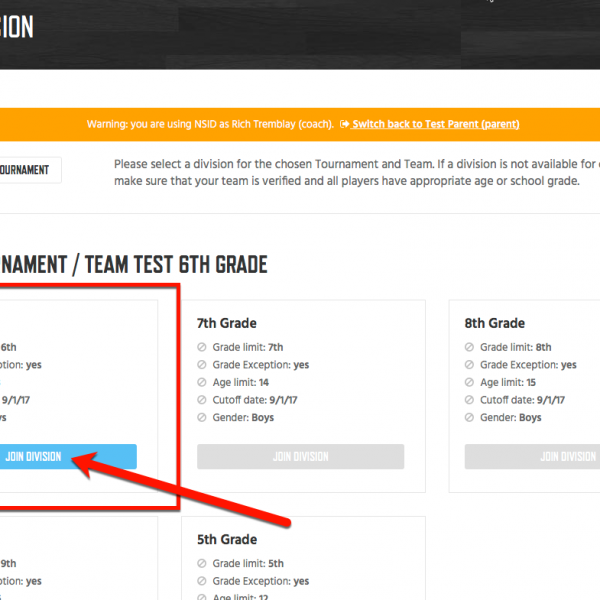Click 'Cutoff date: 9/1/17' in 7th Grade card

click(255, 400)
